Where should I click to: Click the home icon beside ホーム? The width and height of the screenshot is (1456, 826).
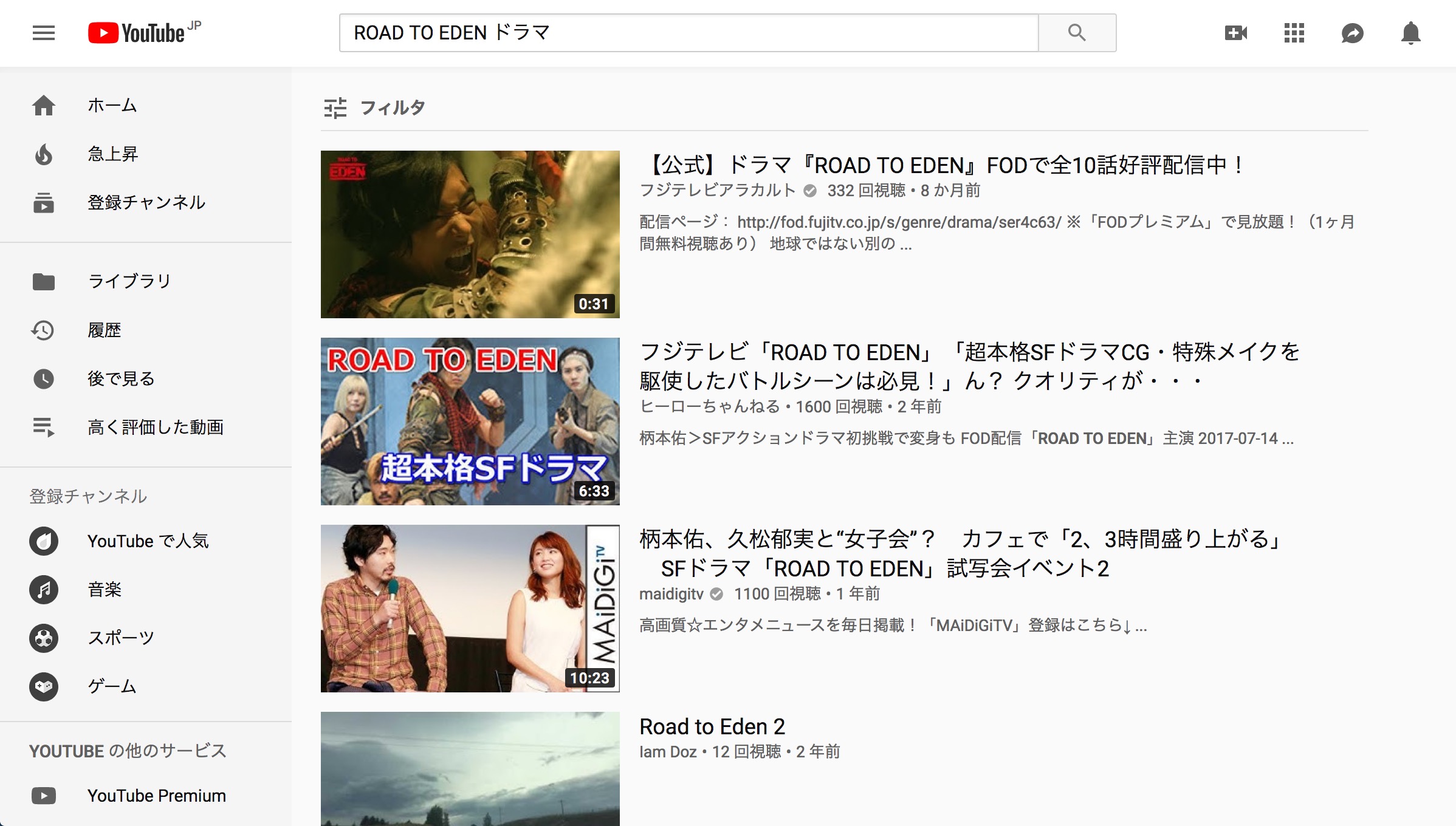pyautogui.click(x=44, y=106)
